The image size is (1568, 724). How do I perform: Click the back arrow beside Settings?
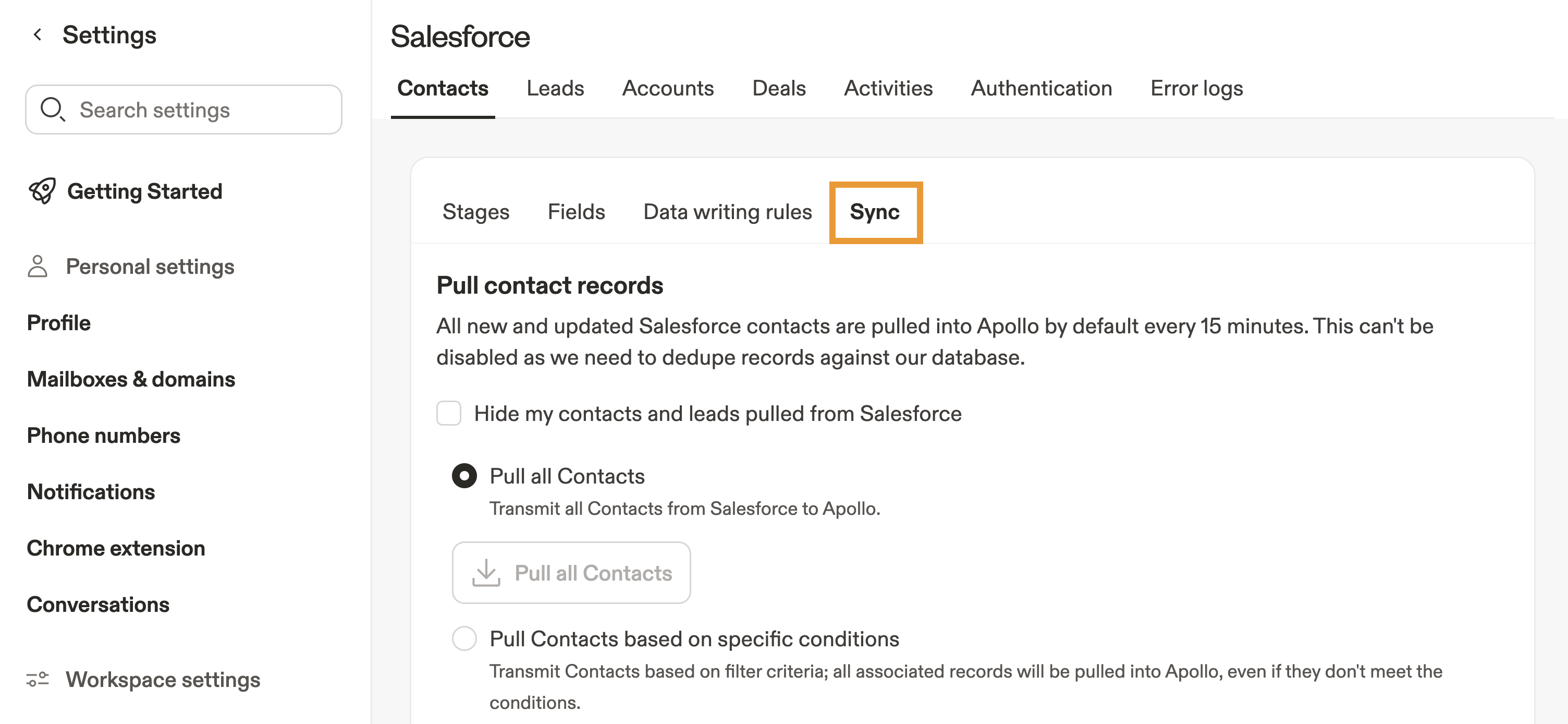(38, 35)
